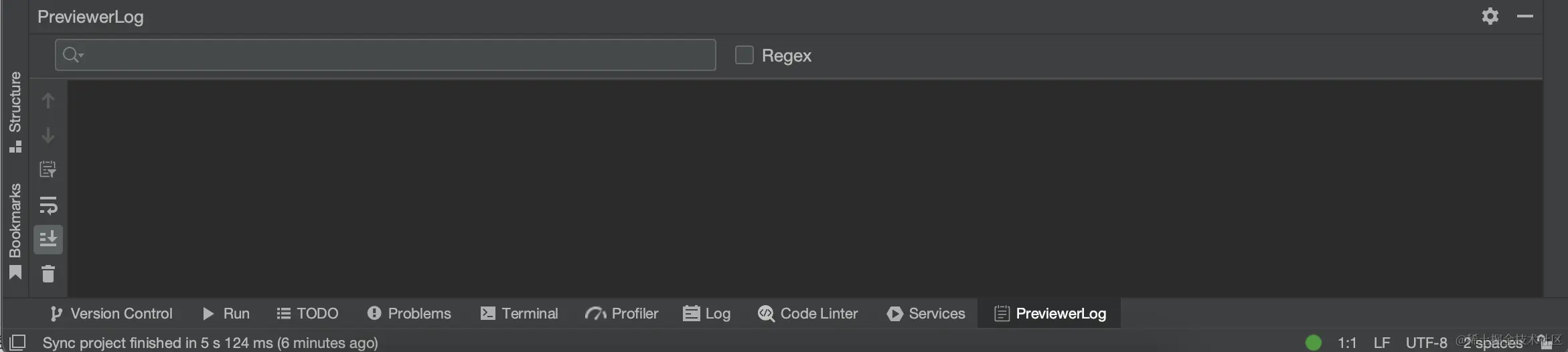Open the Structure side panel
Image resolution: width=1568 pixels, height=352 pixels.
point(15,112)
